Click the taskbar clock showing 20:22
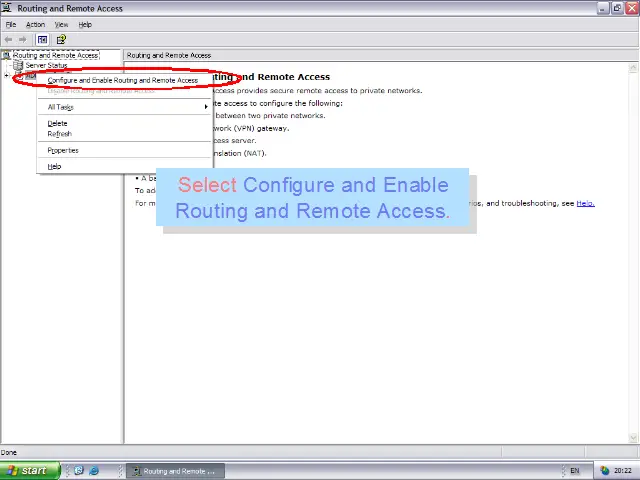This screenshot has width=640, height=480. [x=622, y=471]
